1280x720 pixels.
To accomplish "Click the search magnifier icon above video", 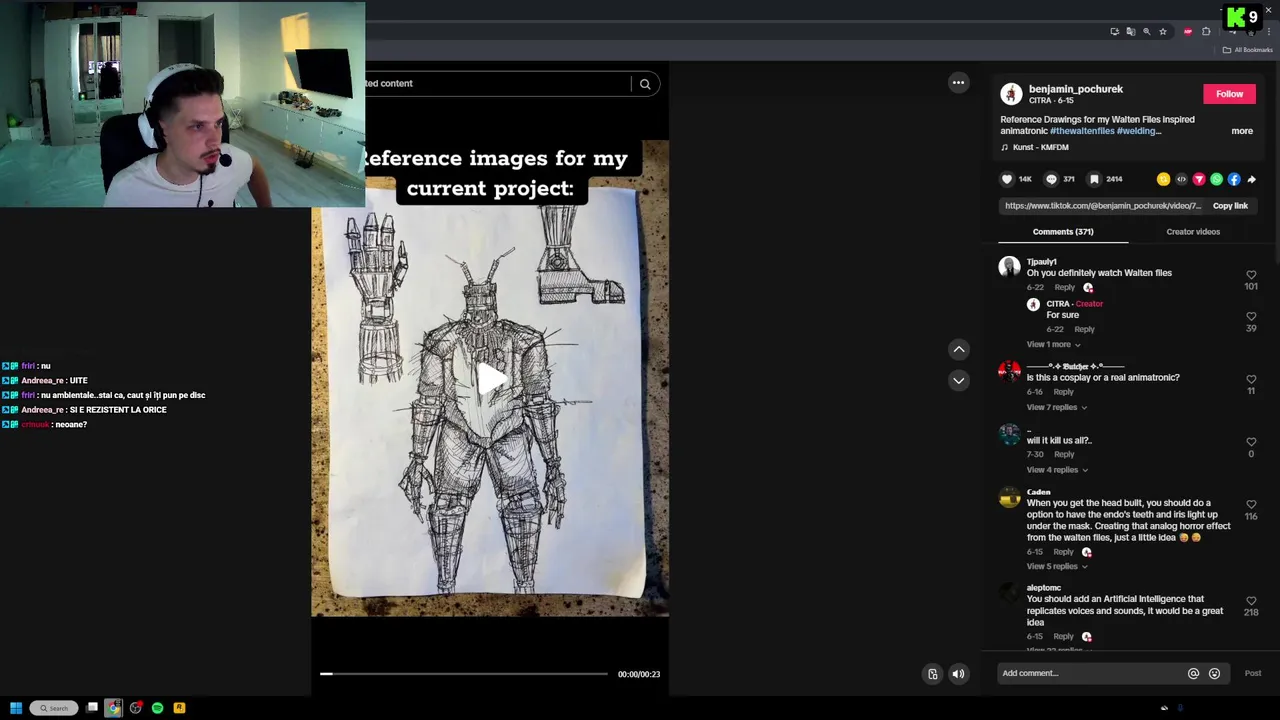I will [645, 84].
